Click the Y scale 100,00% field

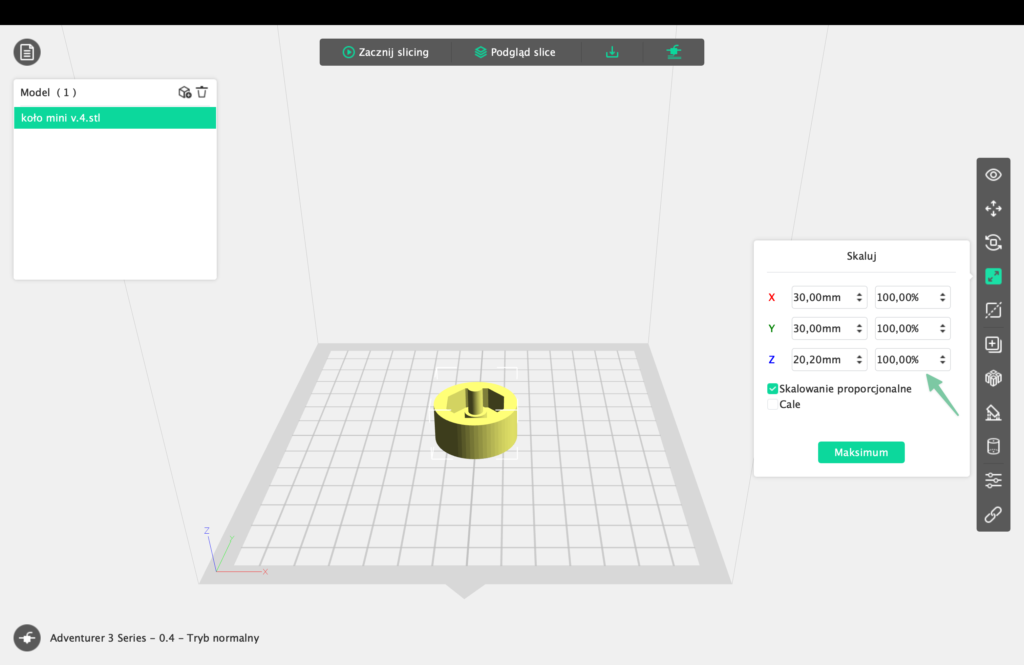pyautogui.click(x=912, y=329)
